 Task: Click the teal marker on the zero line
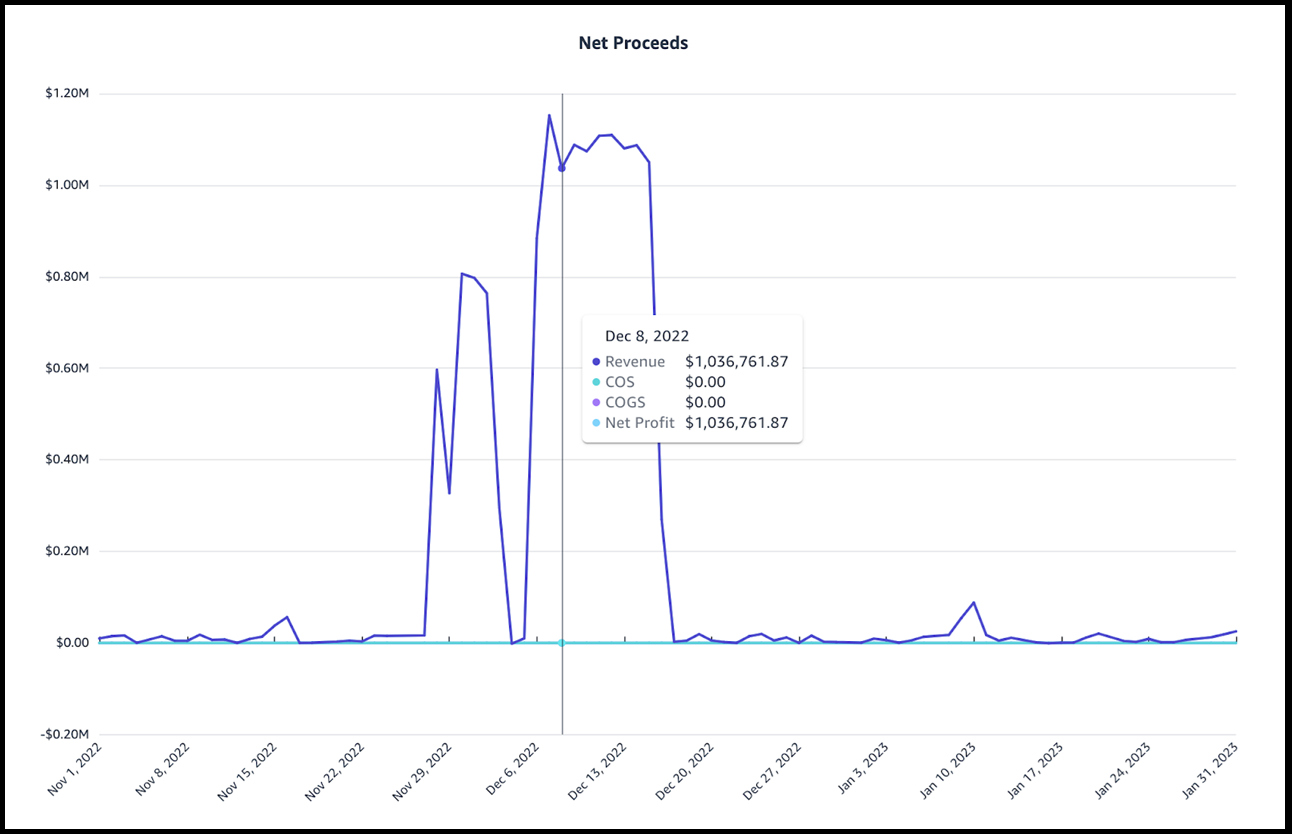coord(562,643)
